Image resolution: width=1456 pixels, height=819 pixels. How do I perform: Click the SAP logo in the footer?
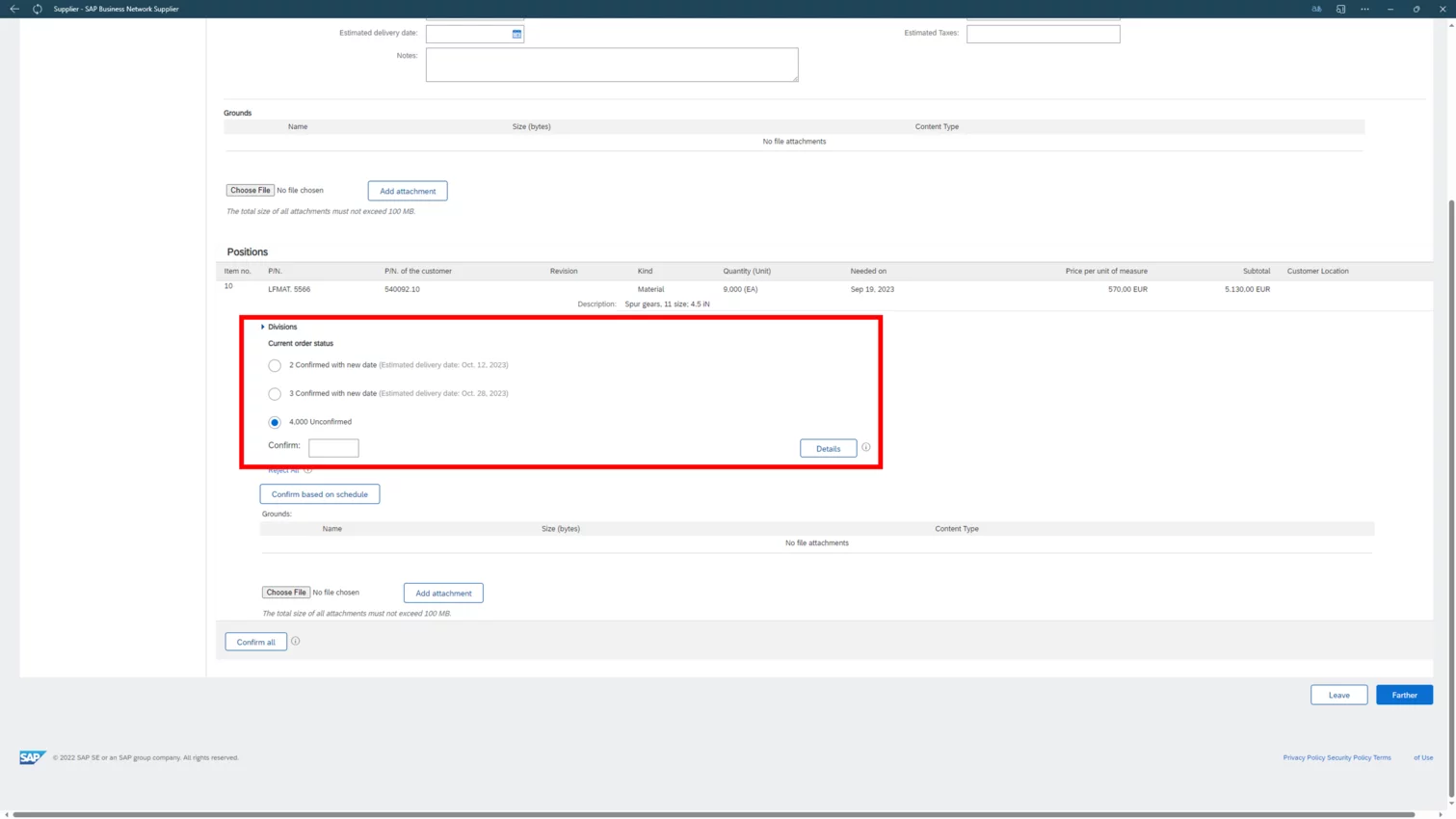pyautogui.click(x=32, y=757)
